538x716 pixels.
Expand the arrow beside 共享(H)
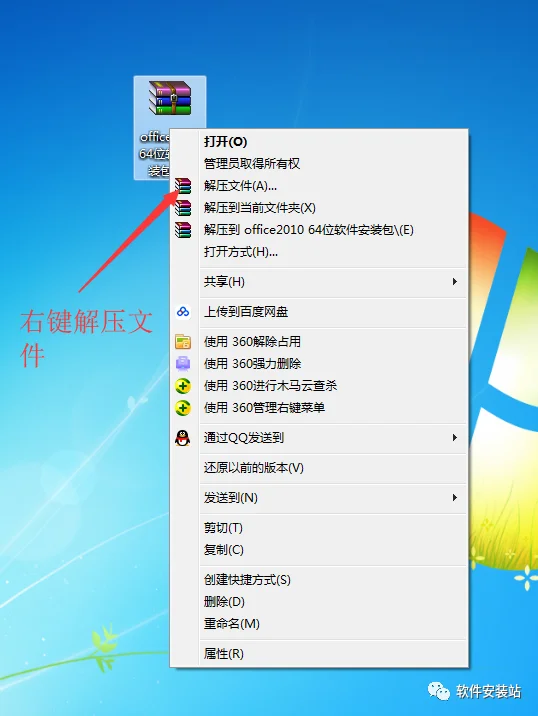(x=454, y=282)
